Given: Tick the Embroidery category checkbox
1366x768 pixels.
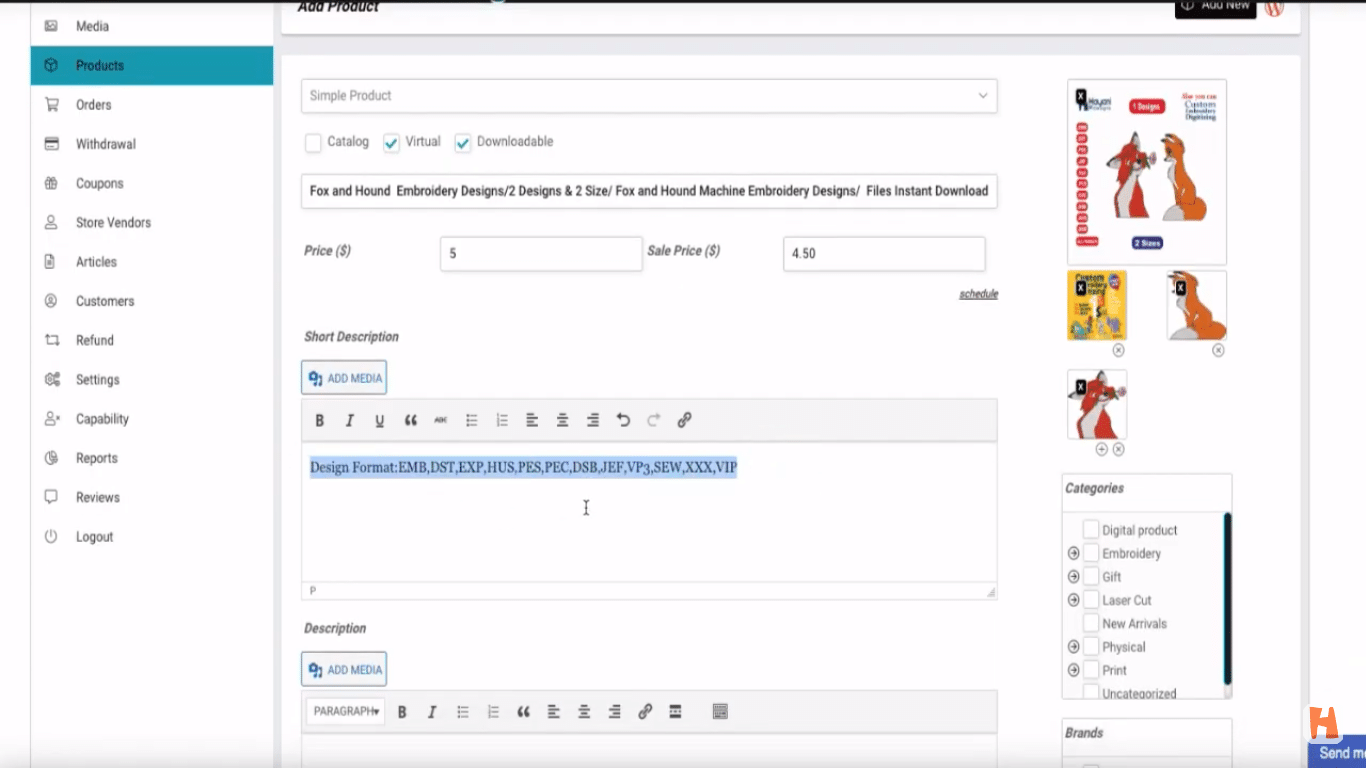Looking at the screenshot, I should [1091, 553].
